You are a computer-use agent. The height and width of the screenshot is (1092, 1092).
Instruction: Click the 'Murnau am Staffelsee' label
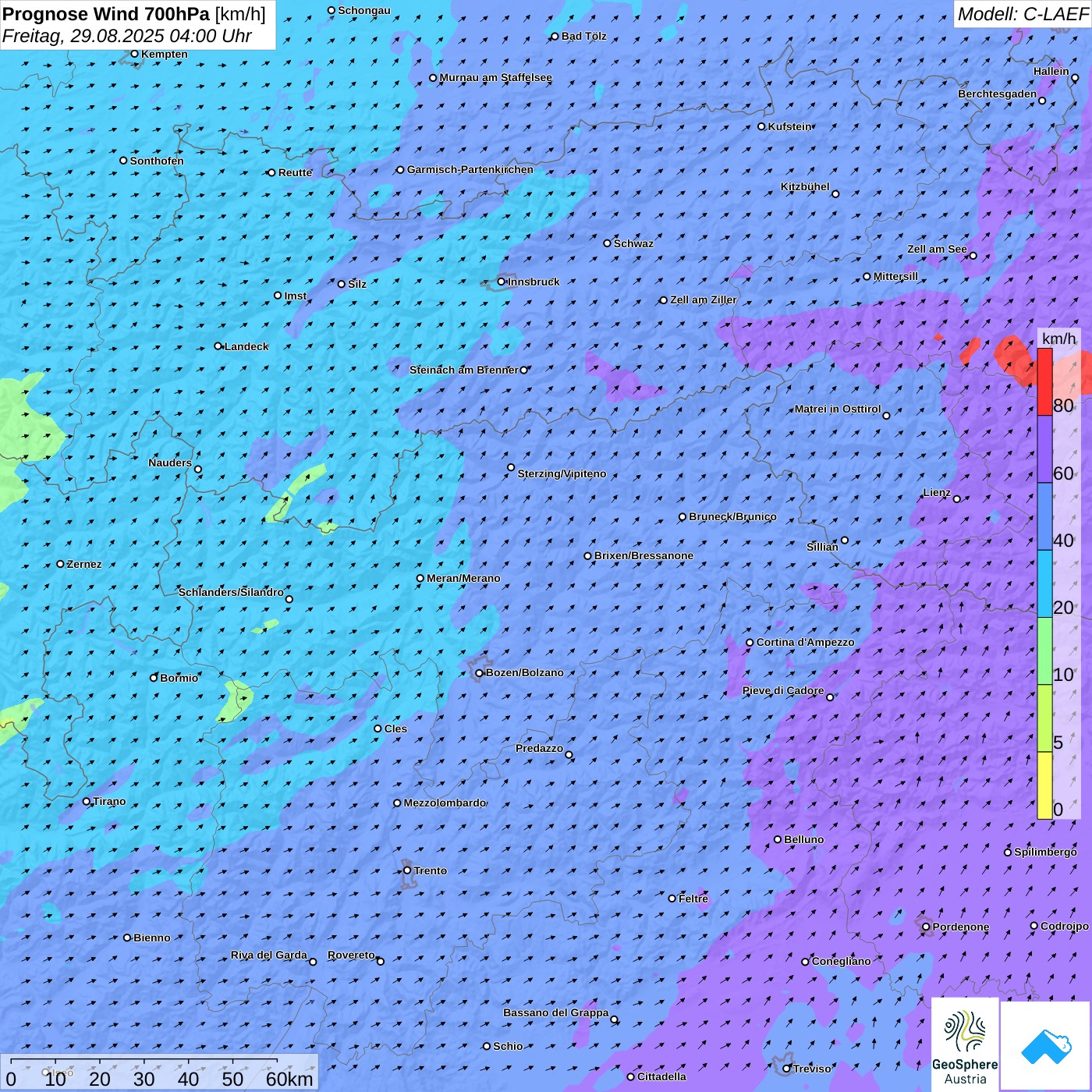(x=495, y=77)
